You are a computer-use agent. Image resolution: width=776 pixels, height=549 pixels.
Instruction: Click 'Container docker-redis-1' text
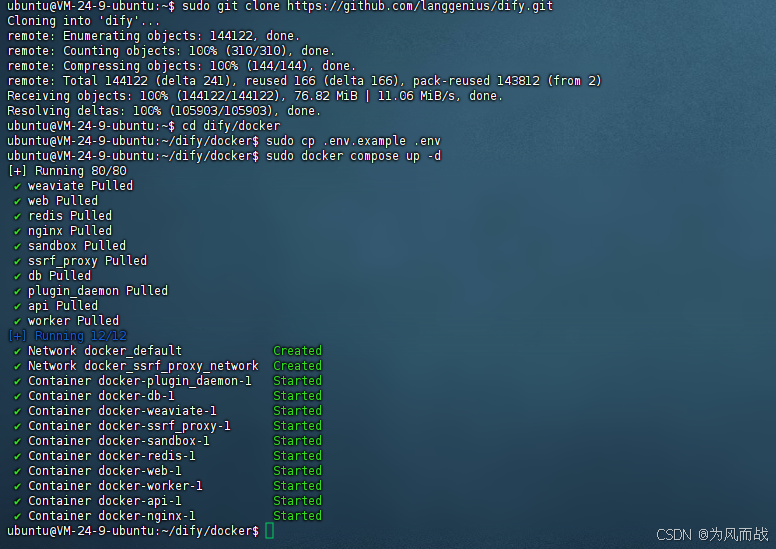[112, 456]
